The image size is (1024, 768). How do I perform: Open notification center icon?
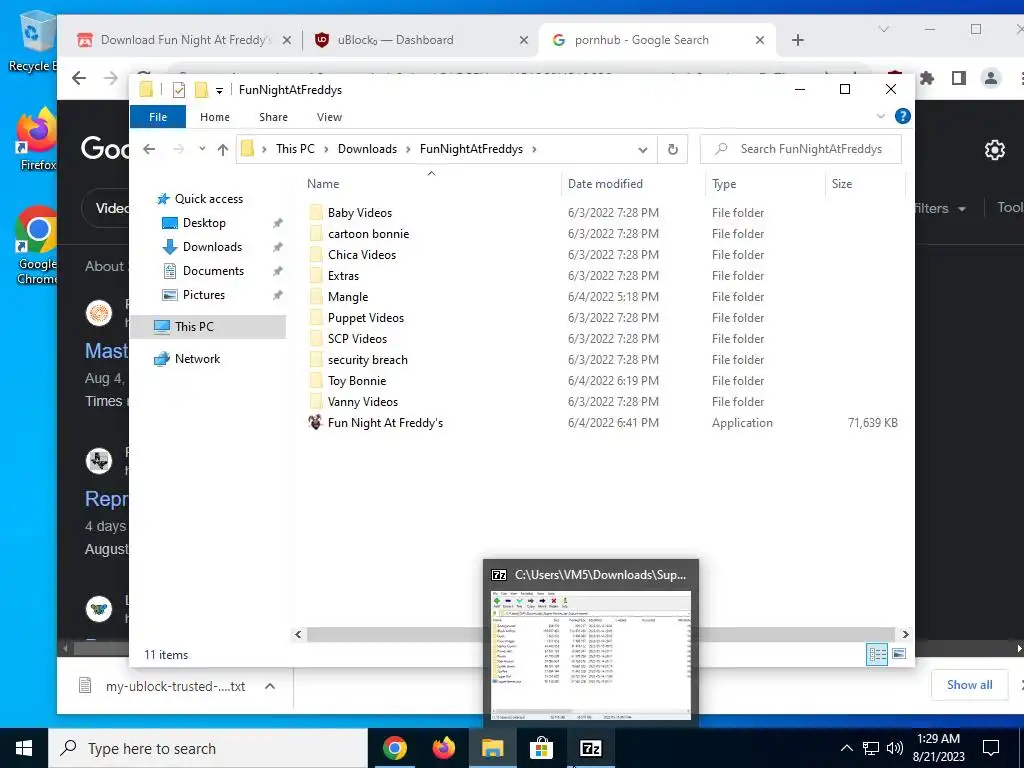point(991,748)
